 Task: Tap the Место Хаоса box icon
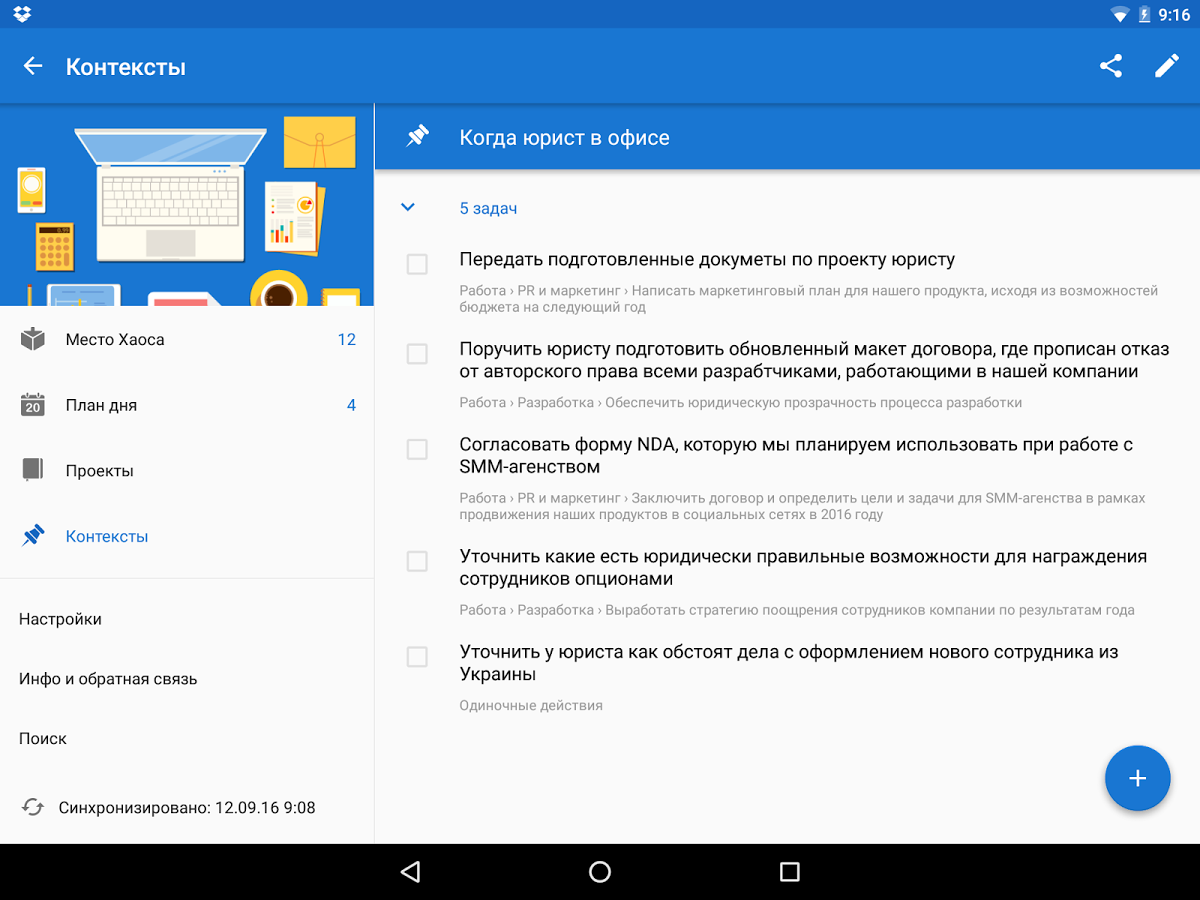(33, 339)
